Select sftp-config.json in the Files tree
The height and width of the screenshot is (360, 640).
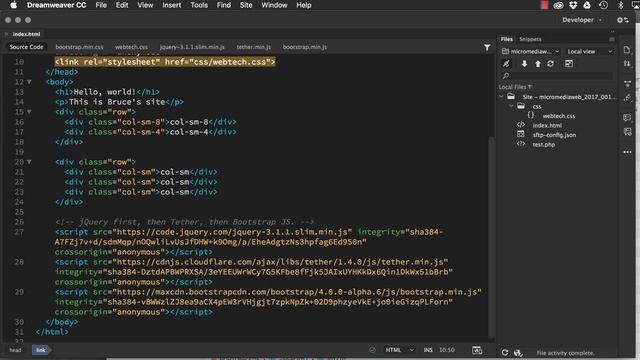(554, 135)
